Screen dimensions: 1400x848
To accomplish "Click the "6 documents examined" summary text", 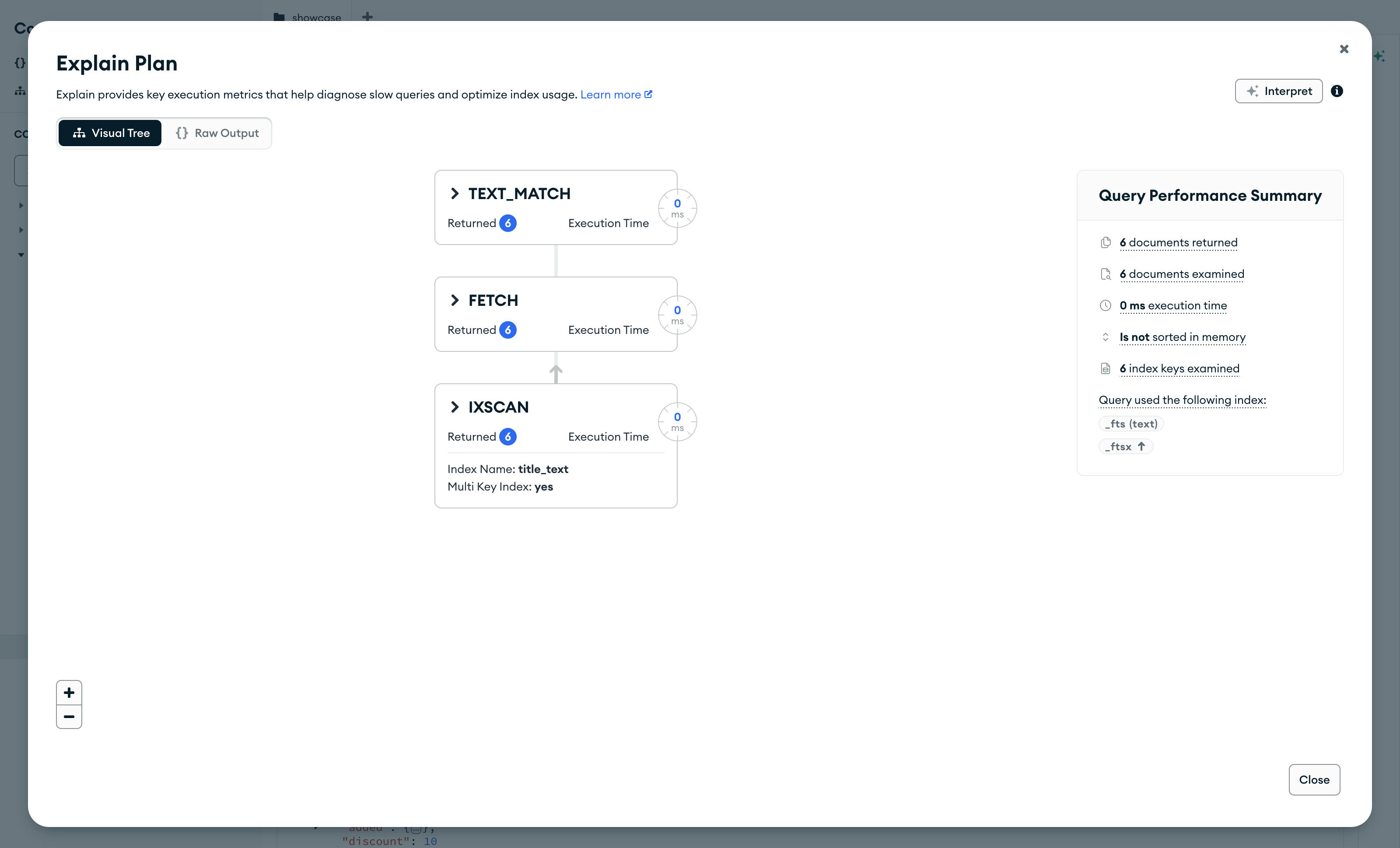I will [1182, 274].
